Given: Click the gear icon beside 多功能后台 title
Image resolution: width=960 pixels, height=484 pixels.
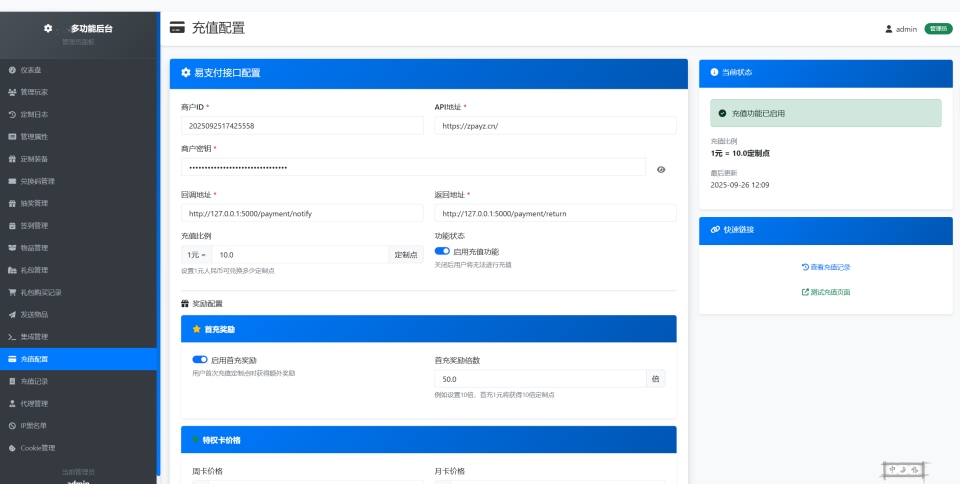Looking at the screenshot, I should (x=48, y=28).
